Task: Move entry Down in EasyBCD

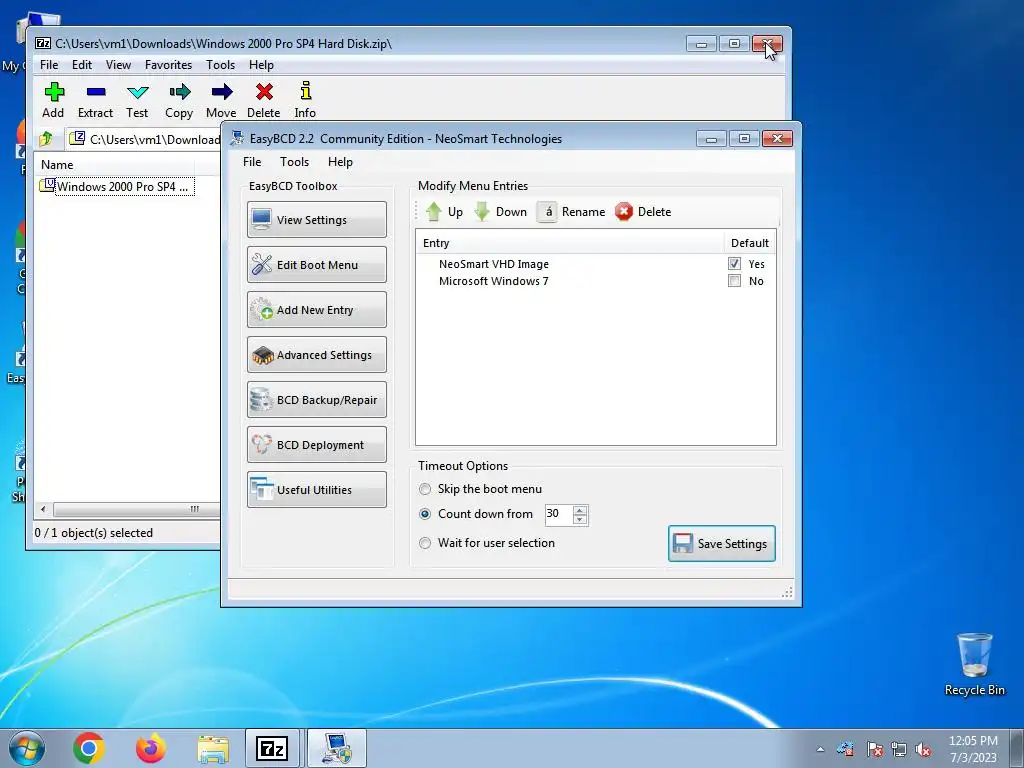Action: tap(500, 212)
